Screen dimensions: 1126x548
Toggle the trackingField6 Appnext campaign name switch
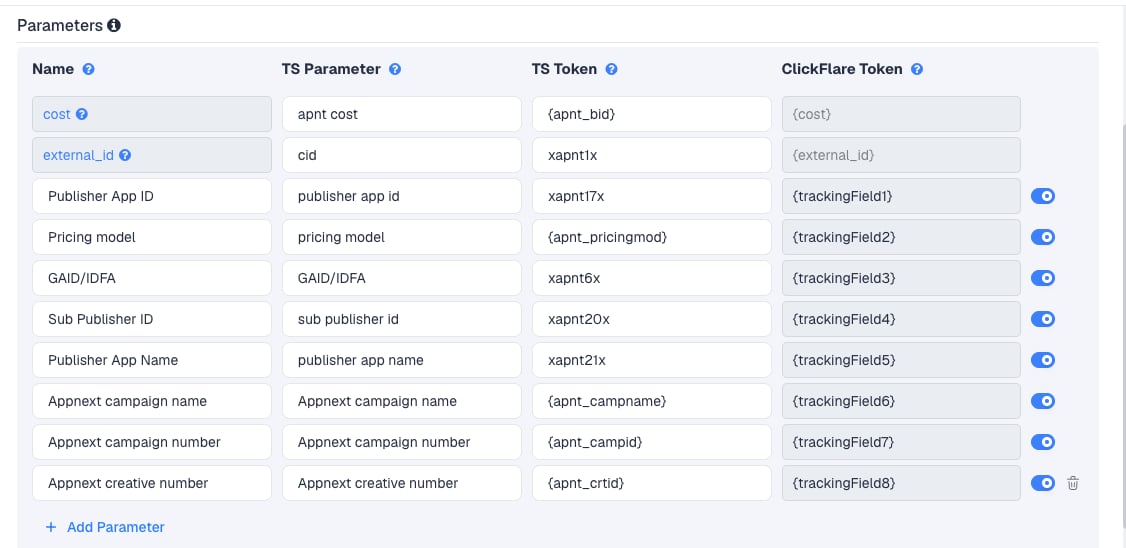pyautogui.click(x=1043, y=401)
